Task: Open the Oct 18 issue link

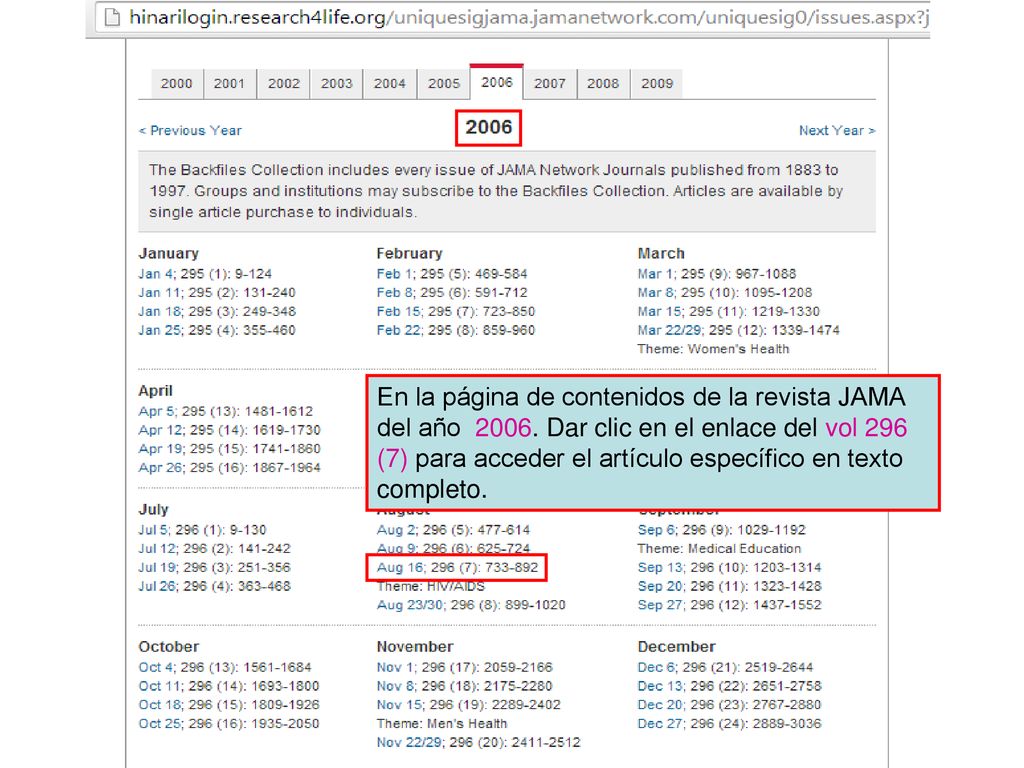Action: (x=159, y=706)
